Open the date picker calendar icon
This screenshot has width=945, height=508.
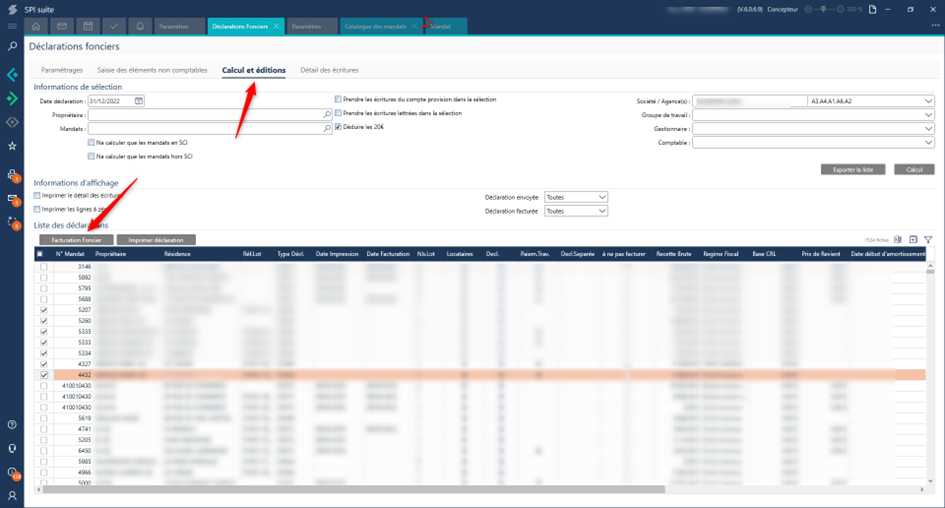click(x=139, y=101)
